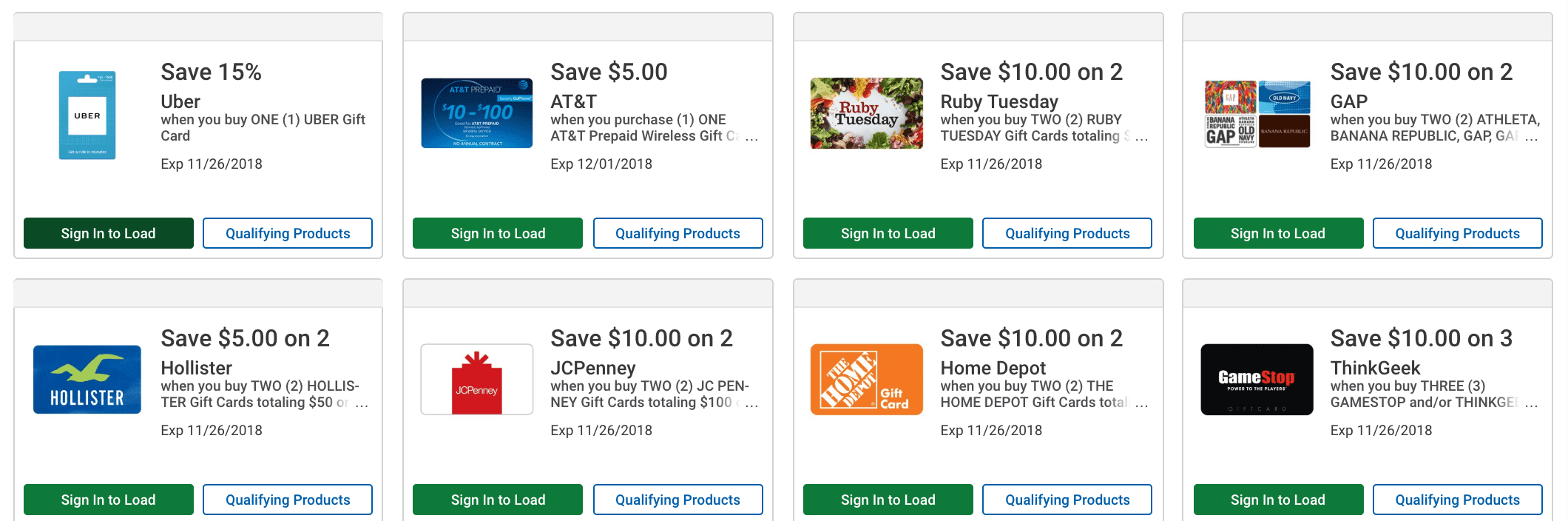This screenshot has height=521, width=1568.
Task: Open the AT&T Prepaid card image
Action: (x=477, y=113)
